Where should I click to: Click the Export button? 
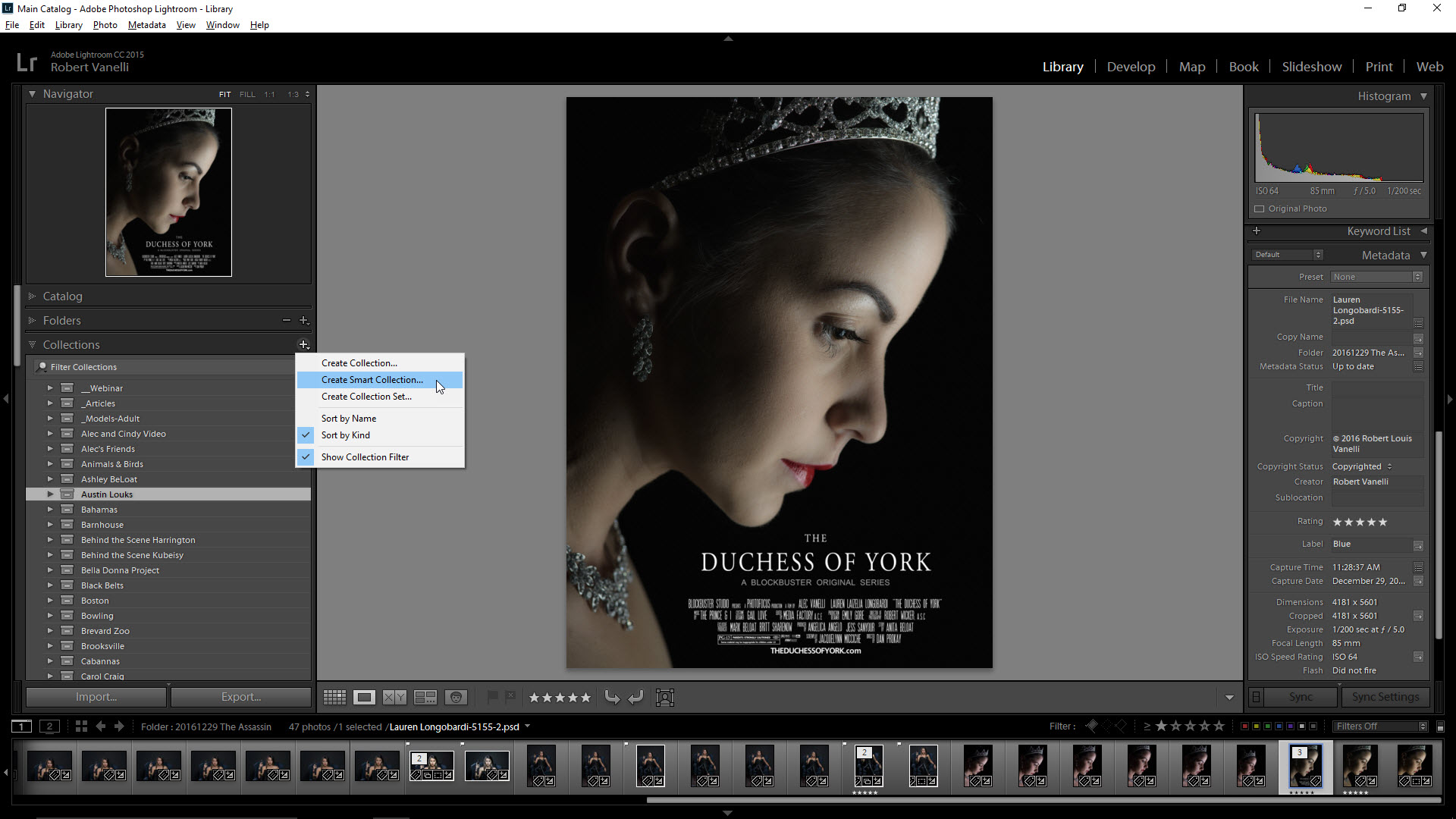241,697
